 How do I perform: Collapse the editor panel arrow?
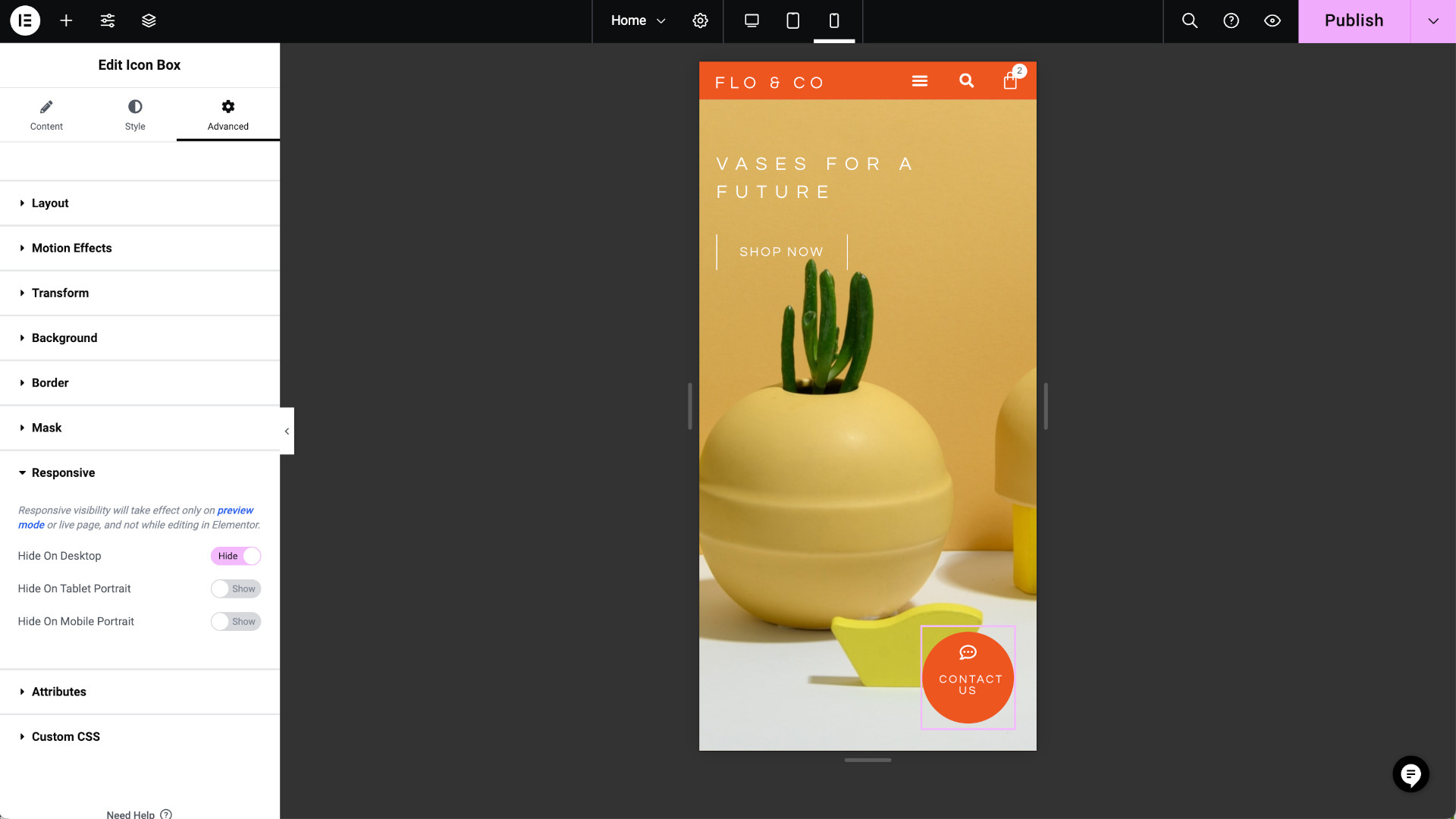(x=287, y=431)
